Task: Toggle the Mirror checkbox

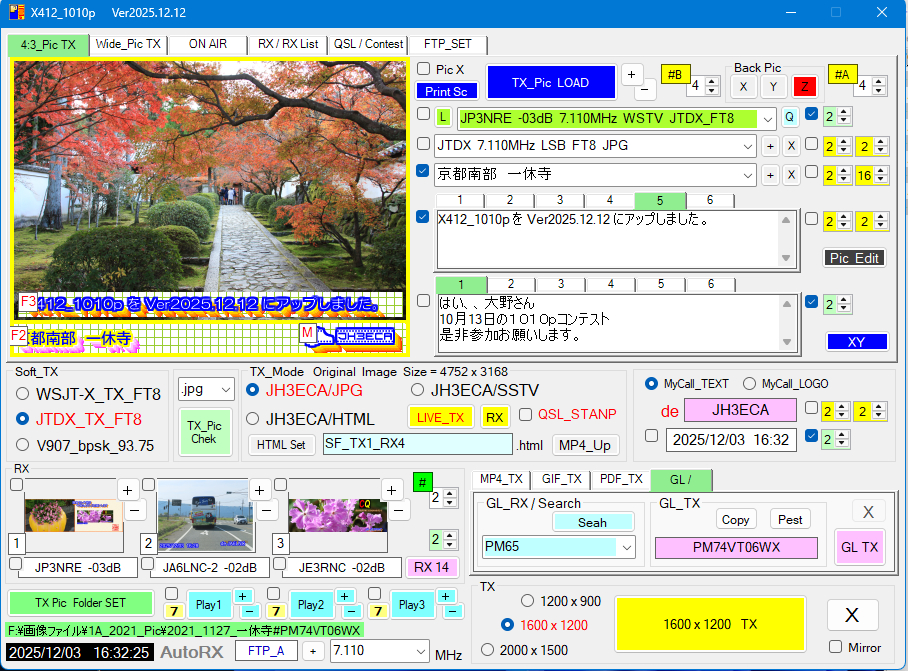Action: pyautogui.click(x=836, y=647)
